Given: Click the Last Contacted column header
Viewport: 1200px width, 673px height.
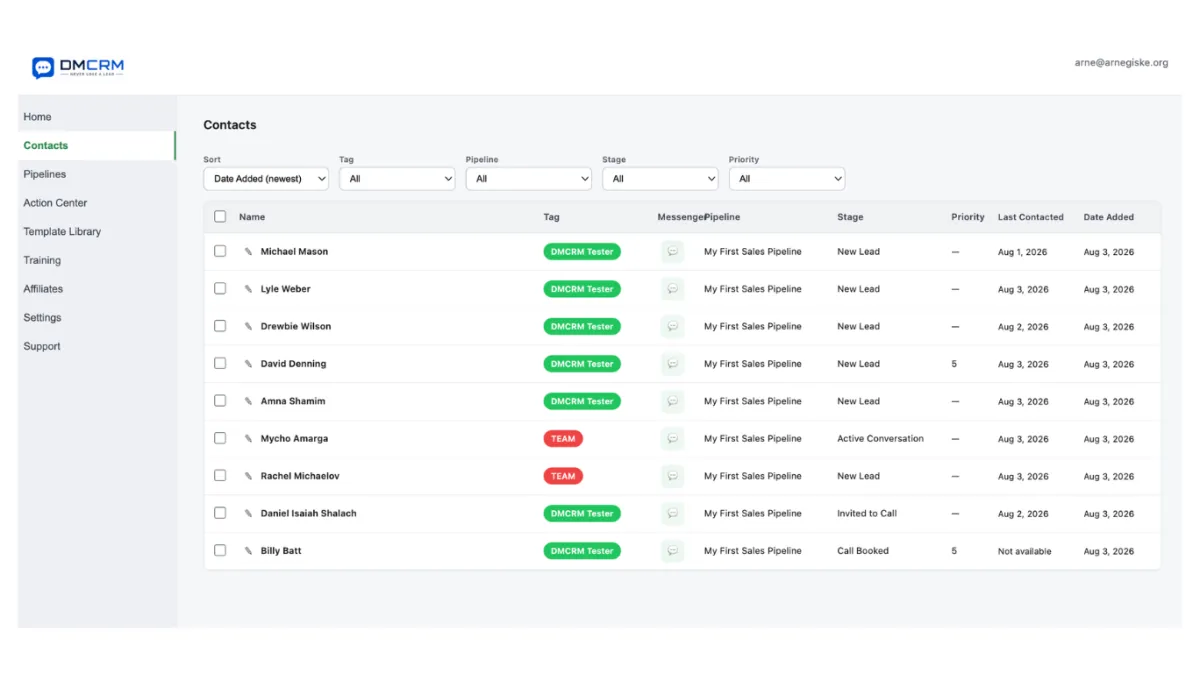Looking at the screenshot, I should [x=1031, y=217].
